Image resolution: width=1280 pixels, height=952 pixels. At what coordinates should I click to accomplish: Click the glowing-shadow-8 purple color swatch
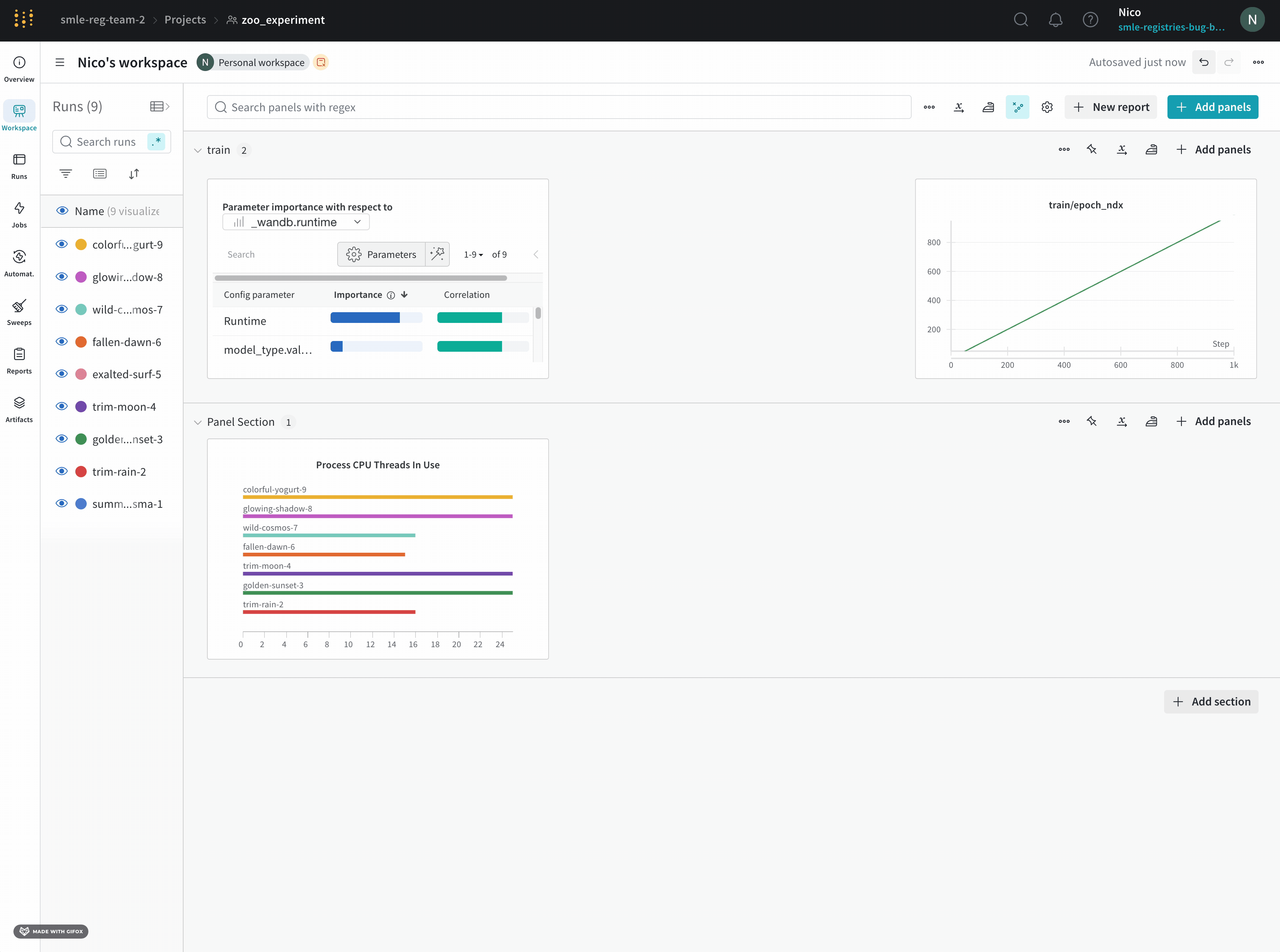point(81,277)
